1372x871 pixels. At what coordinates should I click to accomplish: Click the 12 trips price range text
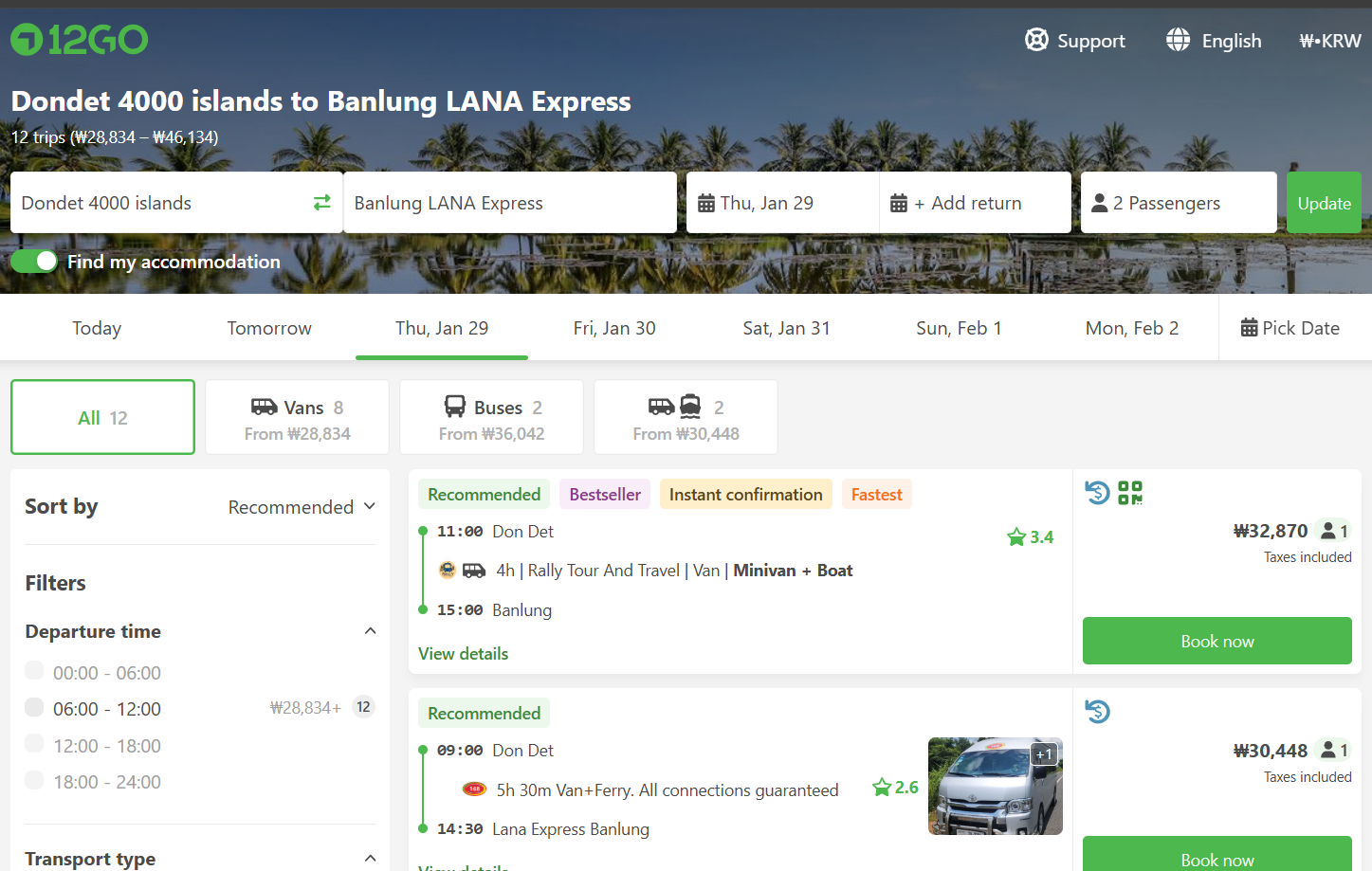point(115,136)
